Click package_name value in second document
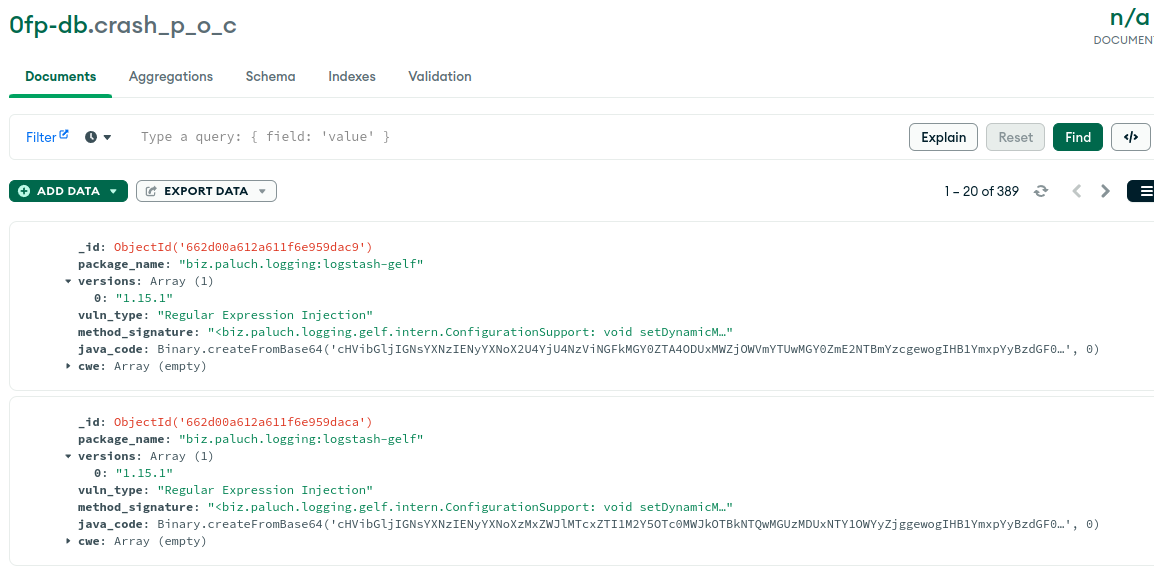The height and width of the screenshot is (567, 1154). tap(302, 439)
